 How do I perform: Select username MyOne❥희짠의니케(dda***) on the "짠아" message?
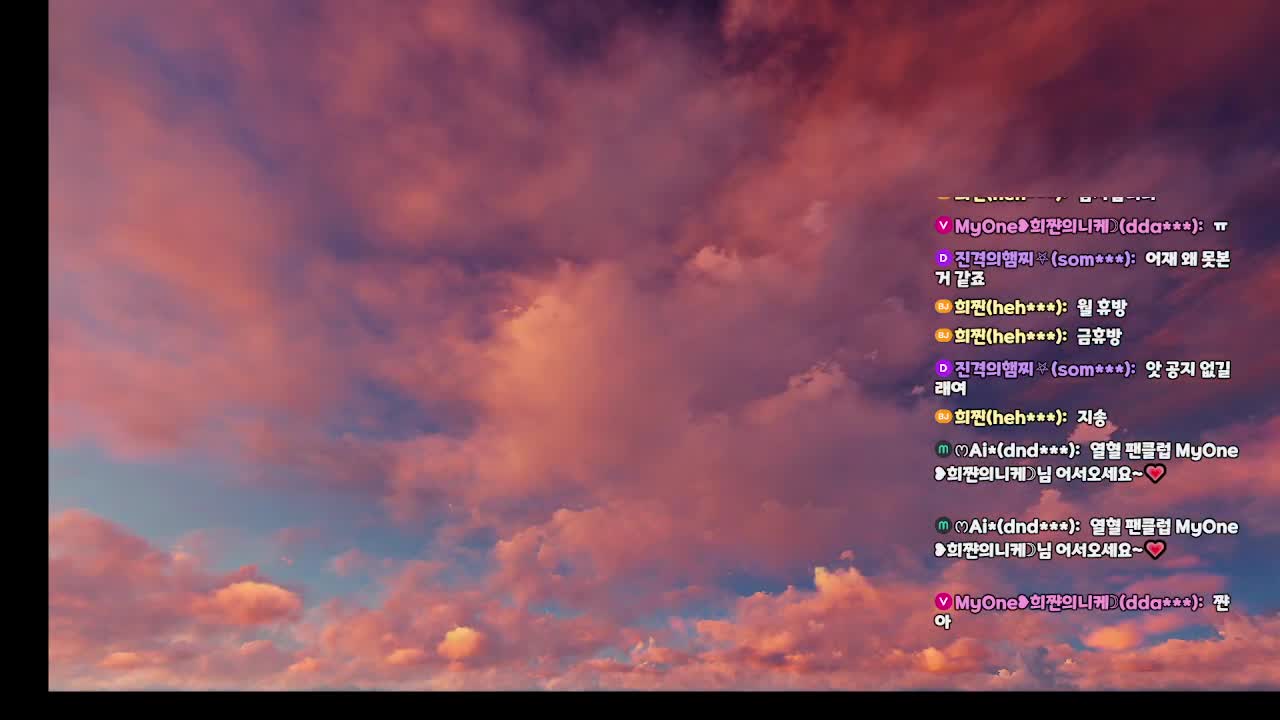coord(1078,603)
